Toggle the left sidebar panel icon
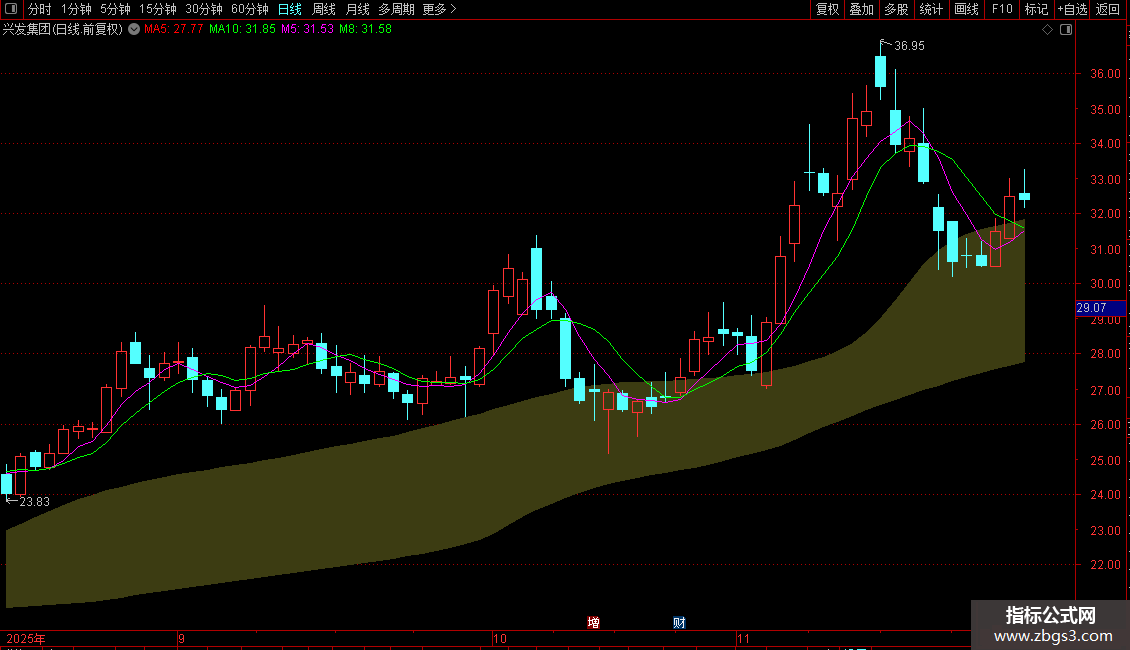 [x=11, y=9]
